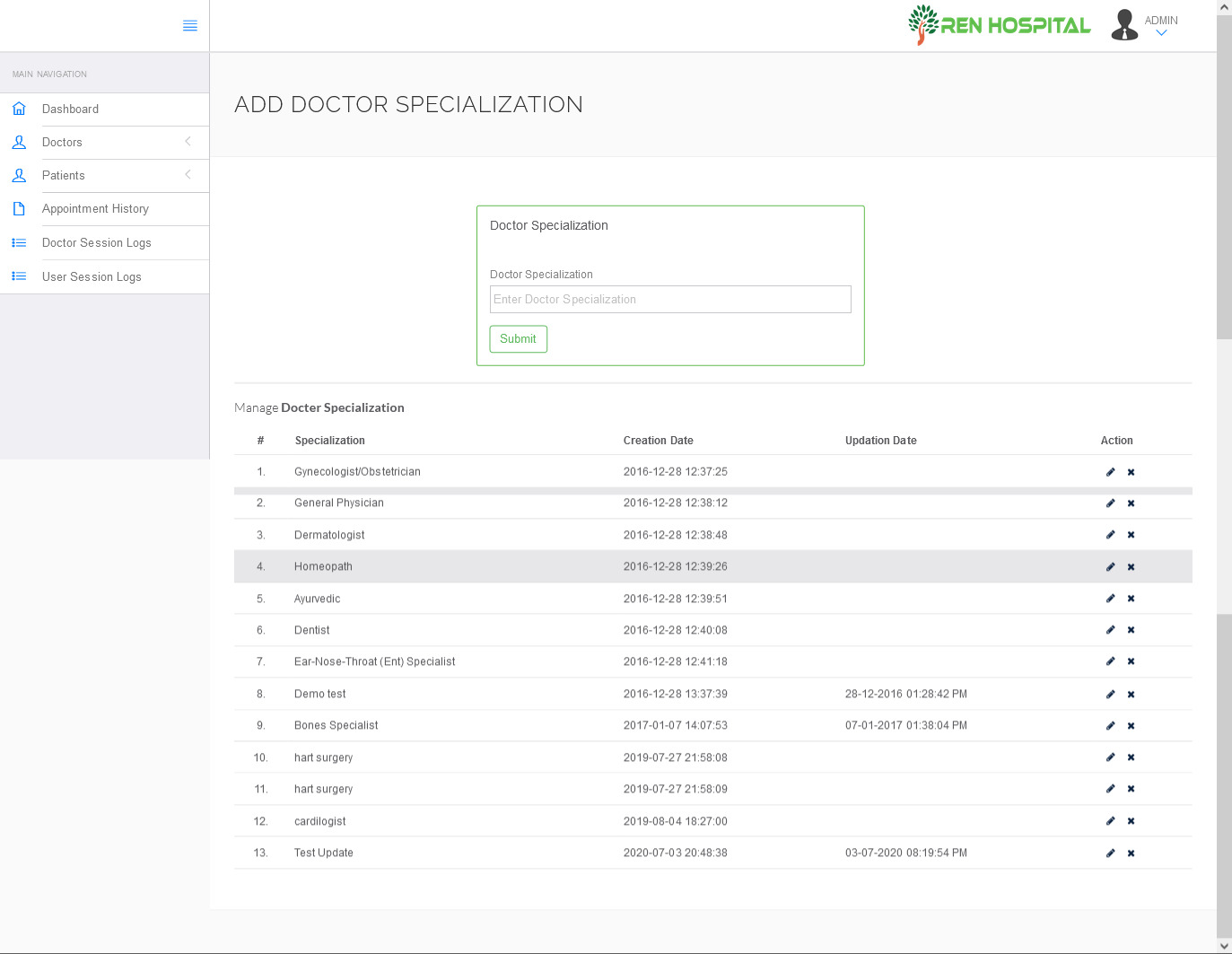Click the Doctor Session Logs list icon
The height and width of the screenshot is (954, 1232).
[19, 241]
